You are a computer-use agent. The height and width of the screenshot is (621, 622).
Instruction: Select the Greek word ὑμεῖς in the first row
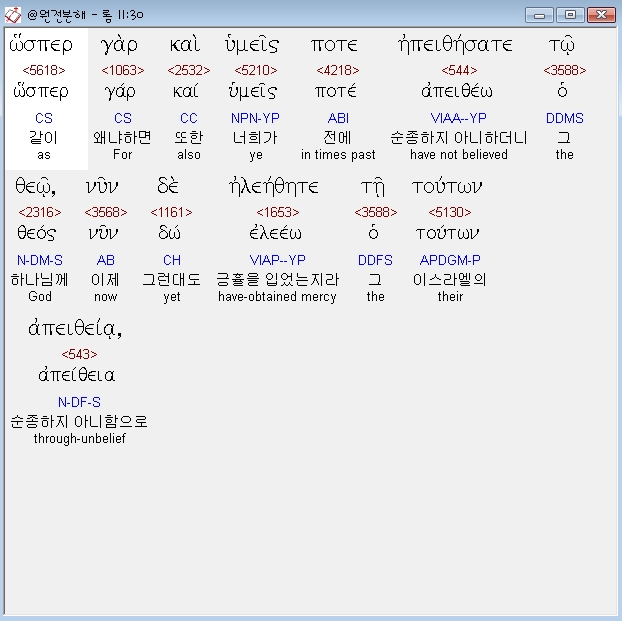pyautogui.click(x=252, y=44)
